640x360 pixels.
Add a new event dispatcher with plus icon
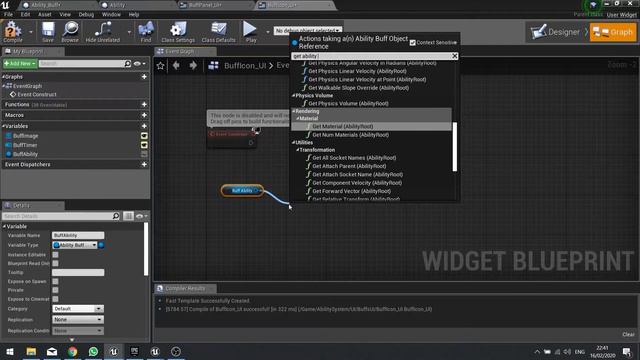144,164
